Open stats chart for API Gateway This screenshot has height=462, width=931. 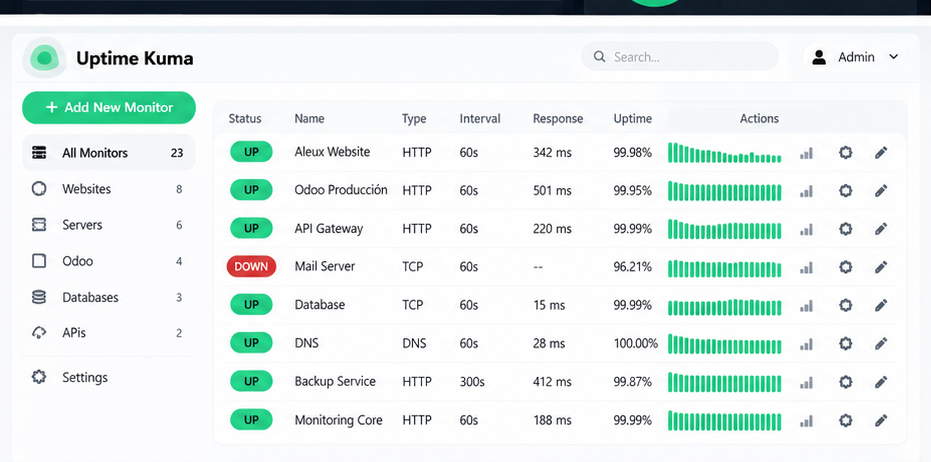[806, 229]
